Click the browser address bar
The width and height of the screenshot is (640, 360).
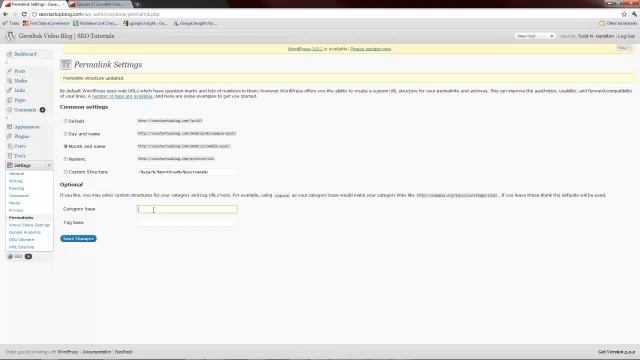pos(324,14)
